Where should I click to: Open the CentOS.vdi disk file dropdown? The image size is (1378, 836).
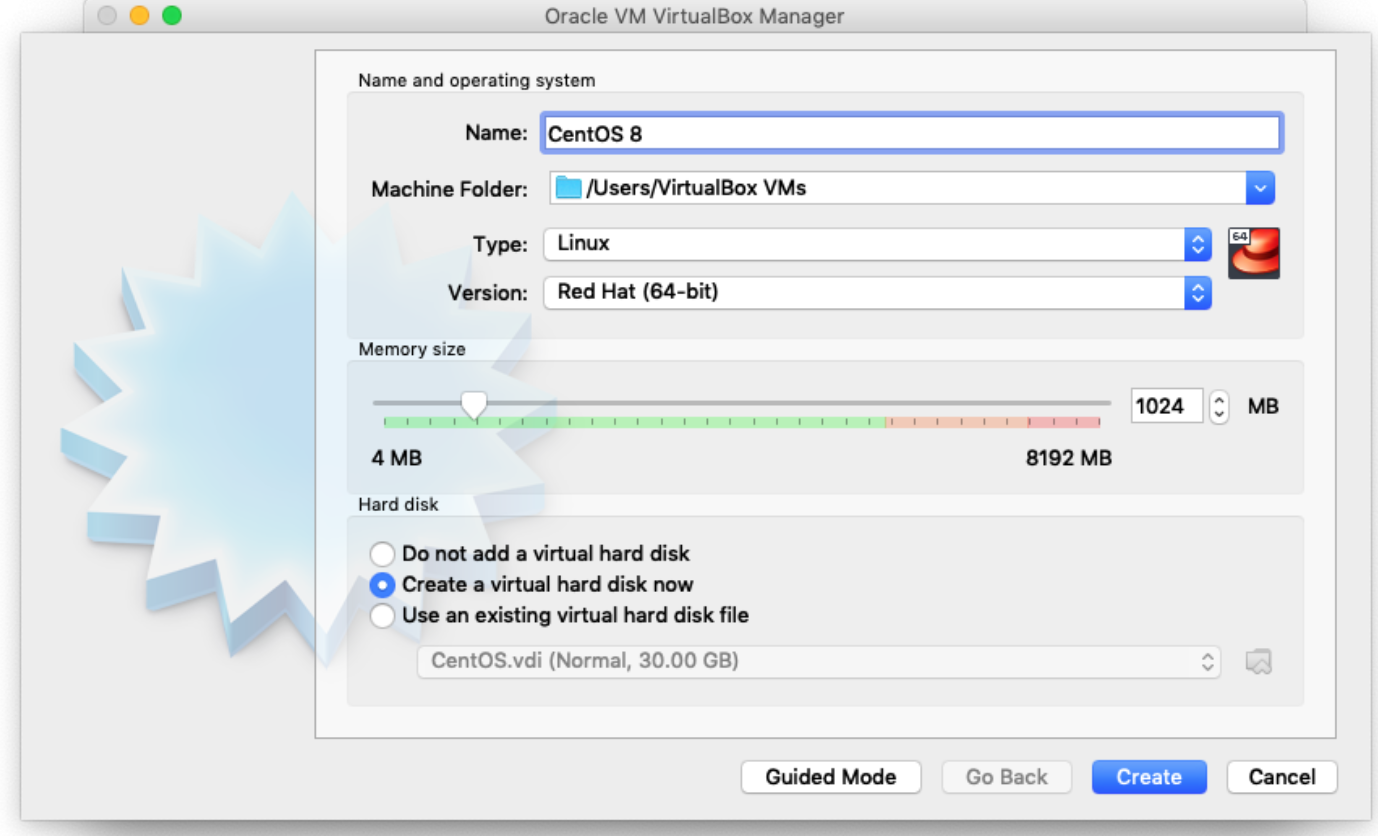tap(819, 661)
